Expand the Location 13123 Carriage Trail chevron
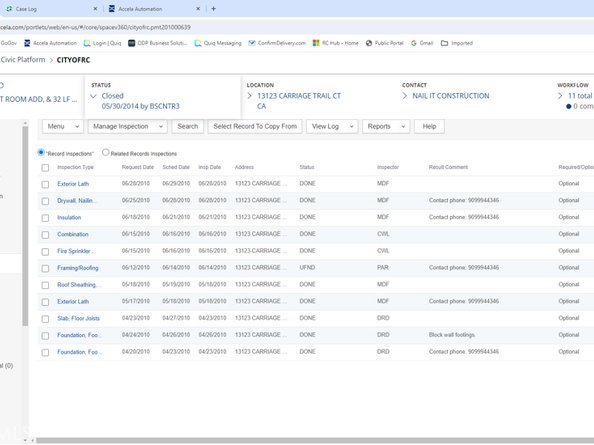 pyautogui.click(x=249, y=96)
